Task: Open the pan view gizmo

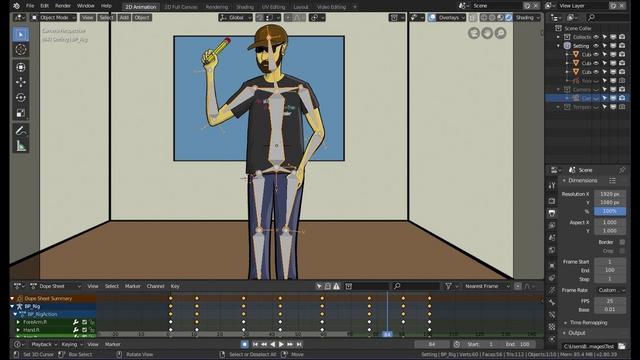Action: pos(487,33)
